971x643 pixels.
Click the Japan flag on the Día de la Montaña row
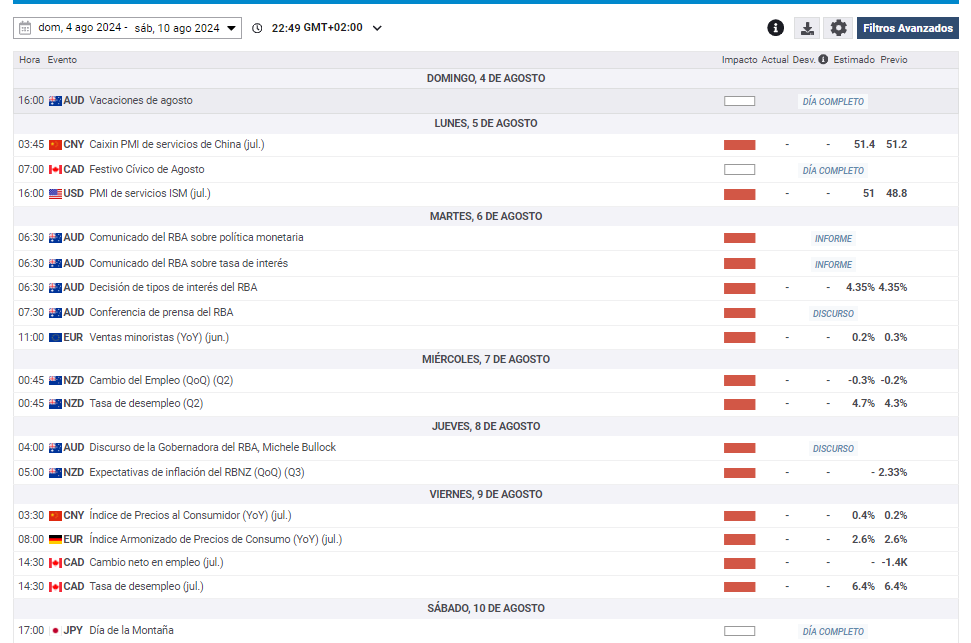coord(55,631)
